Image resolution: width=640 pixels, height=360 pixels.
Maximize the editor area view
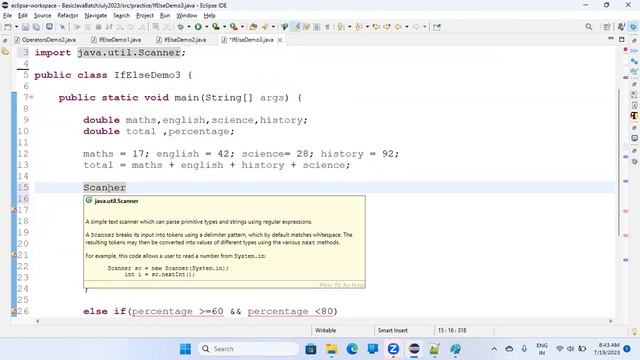tap(622, 39)
